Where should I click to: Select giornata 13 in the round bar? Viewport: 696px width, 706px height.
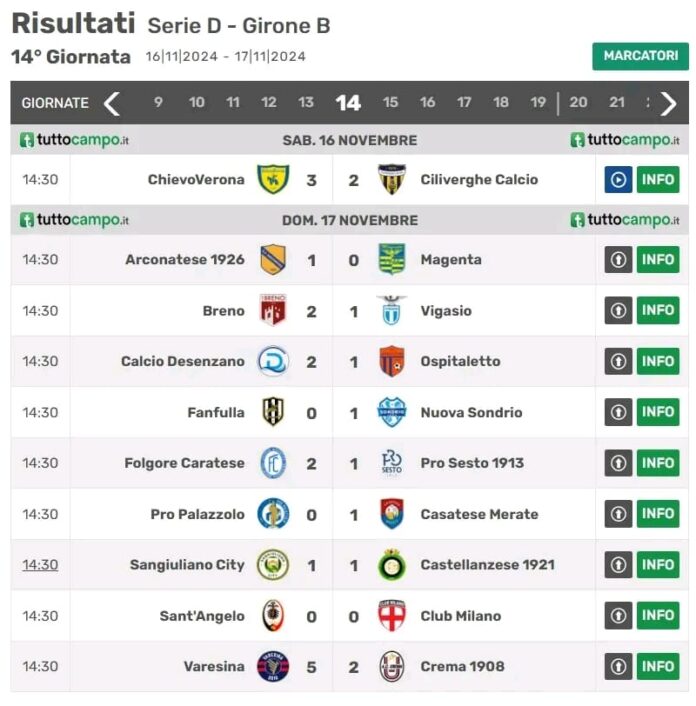306,103
